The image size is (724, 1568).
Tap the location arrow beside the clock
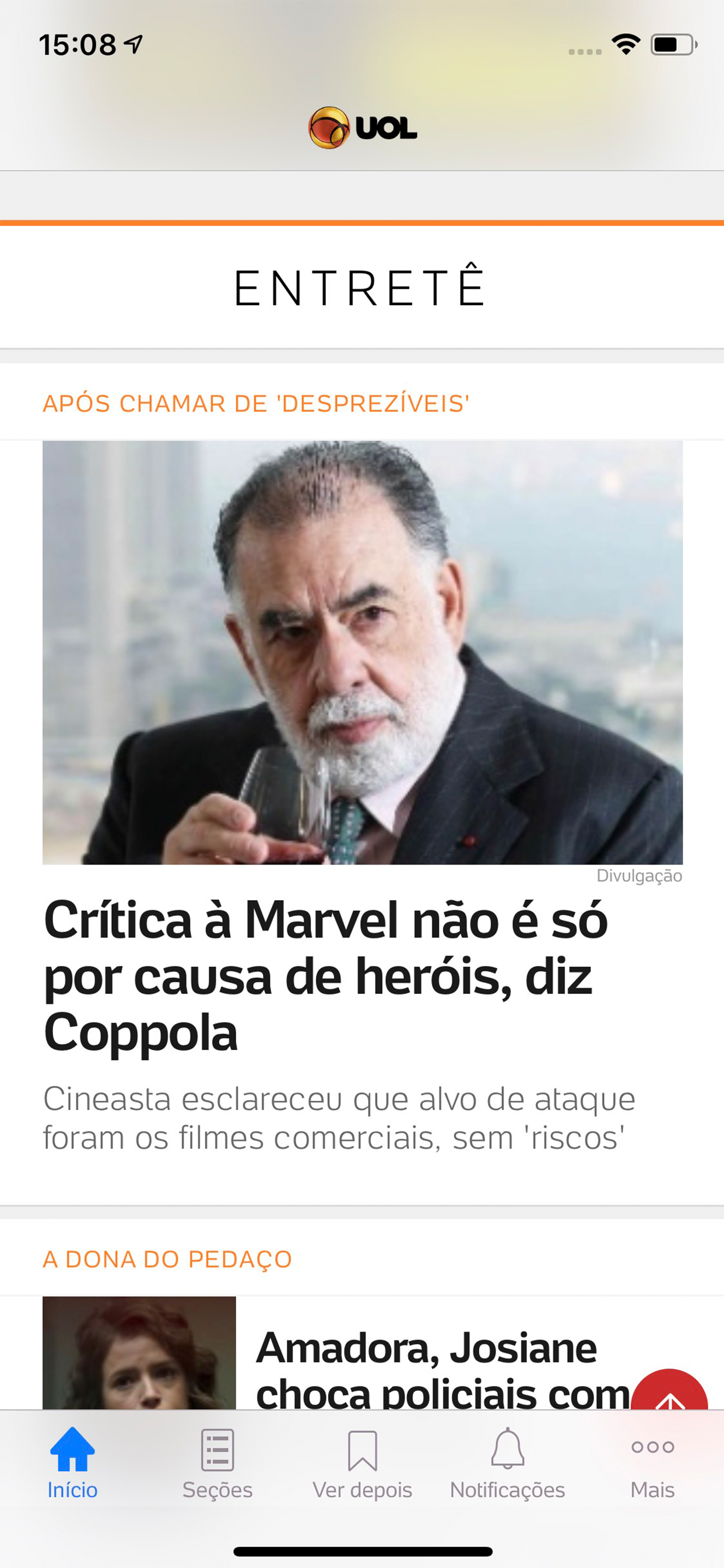pos(133,44)
